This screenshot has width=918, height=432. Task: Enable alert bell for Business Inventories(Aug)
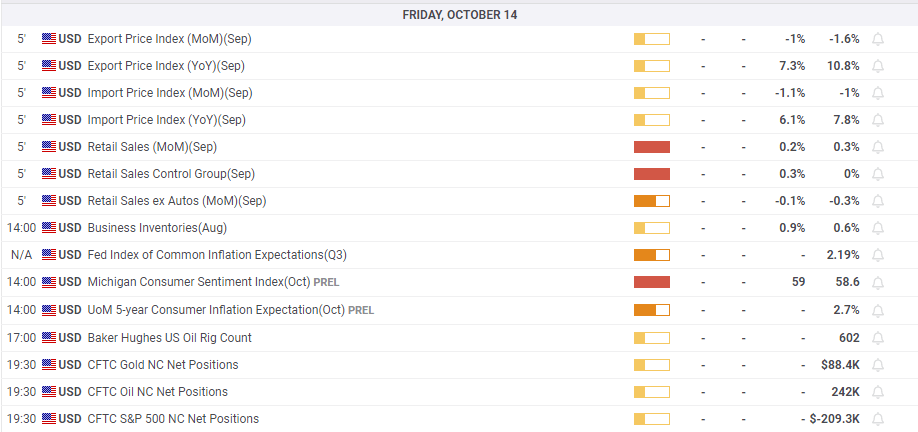(878, 228)
